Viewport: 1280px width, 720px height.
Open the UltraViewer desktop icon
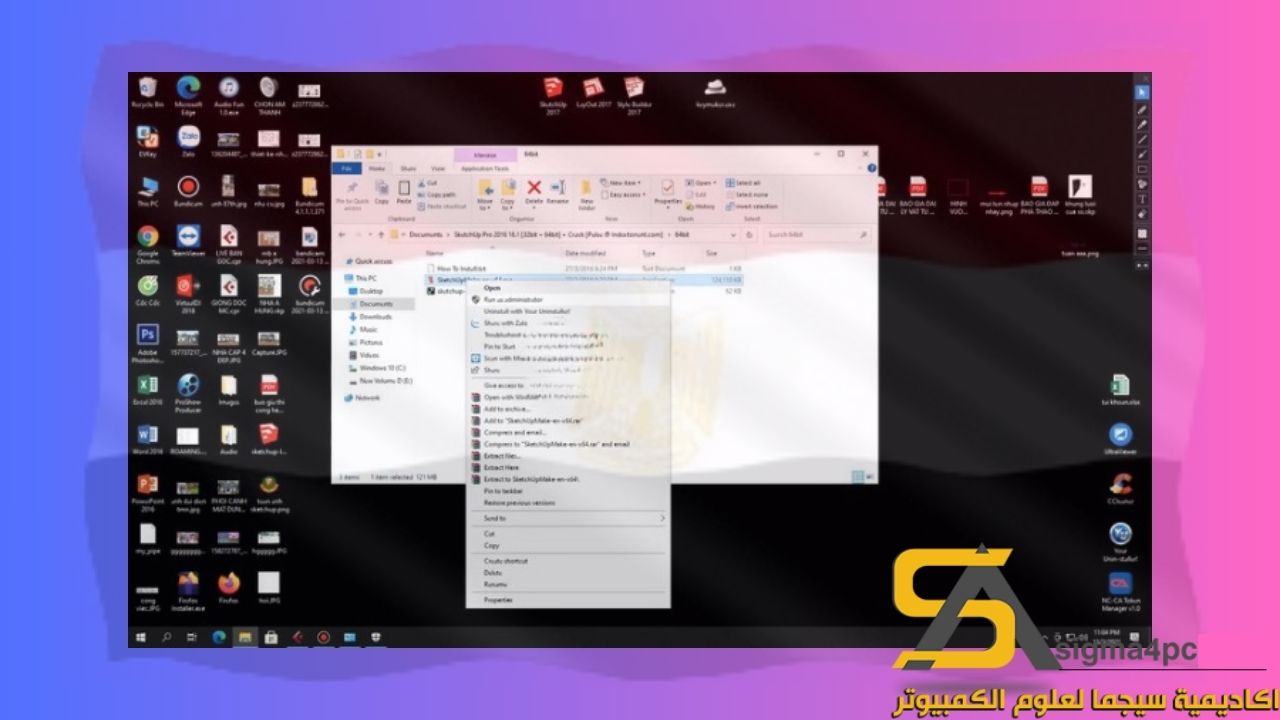point(1121,440)
